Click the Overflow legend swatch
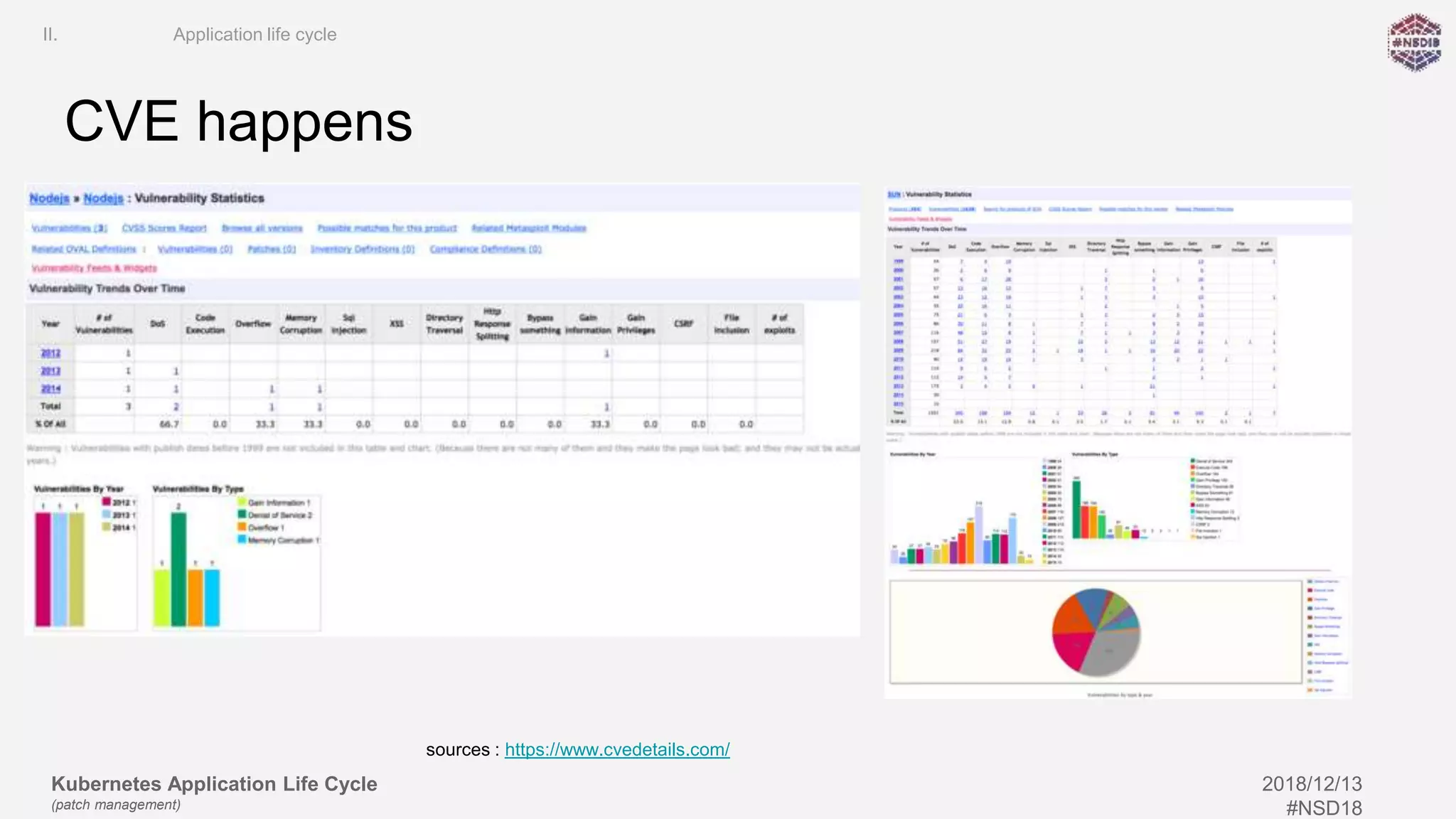 point(242,528)
